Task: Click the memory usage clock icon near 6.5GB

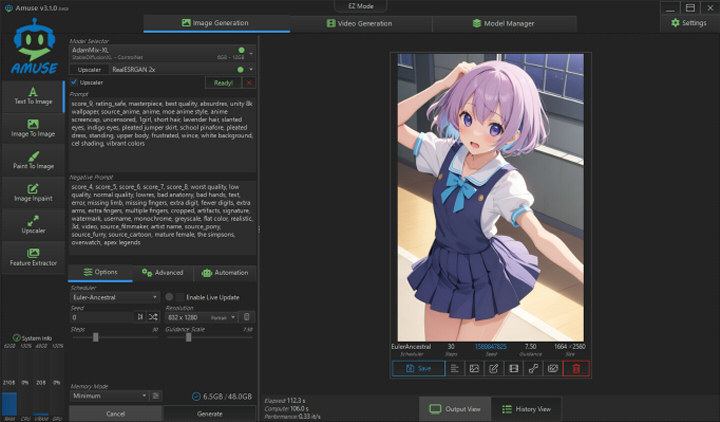Action: pyautogui.click(x=196, y=396)
